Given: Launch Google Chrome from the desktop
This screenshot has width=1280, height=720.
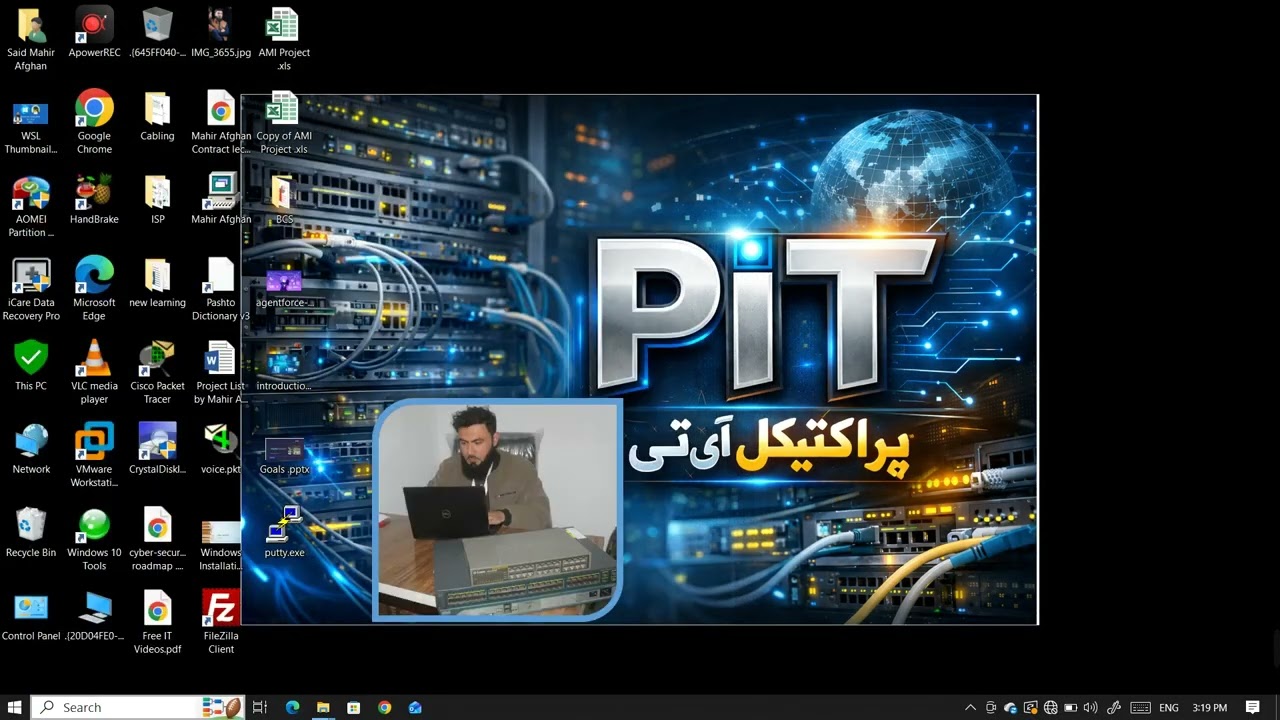Looking at the screenshot, I should (94, 122).
